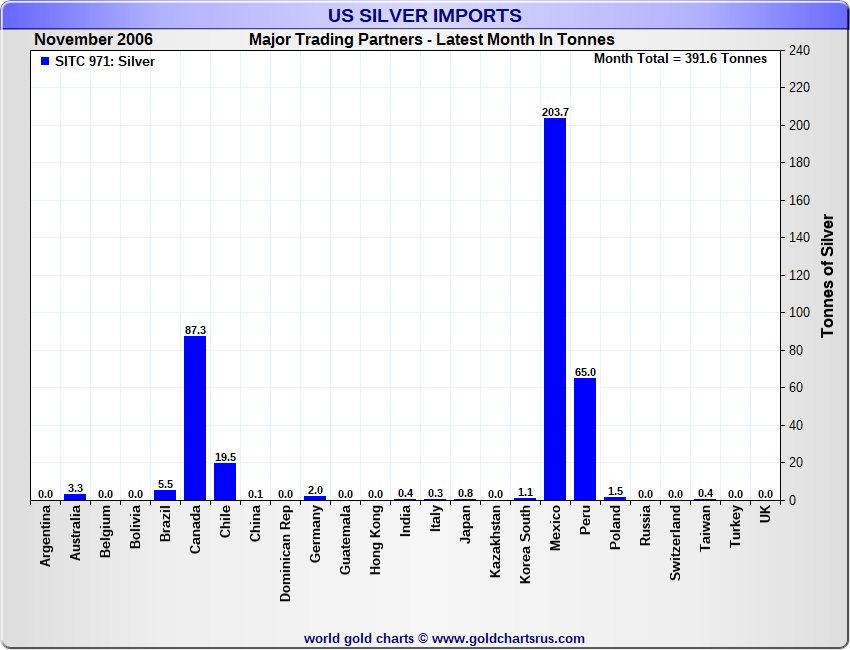Click the Australia bar labeled 3.3
This screenshot has width=850, height=650.
tap(75, 496)
